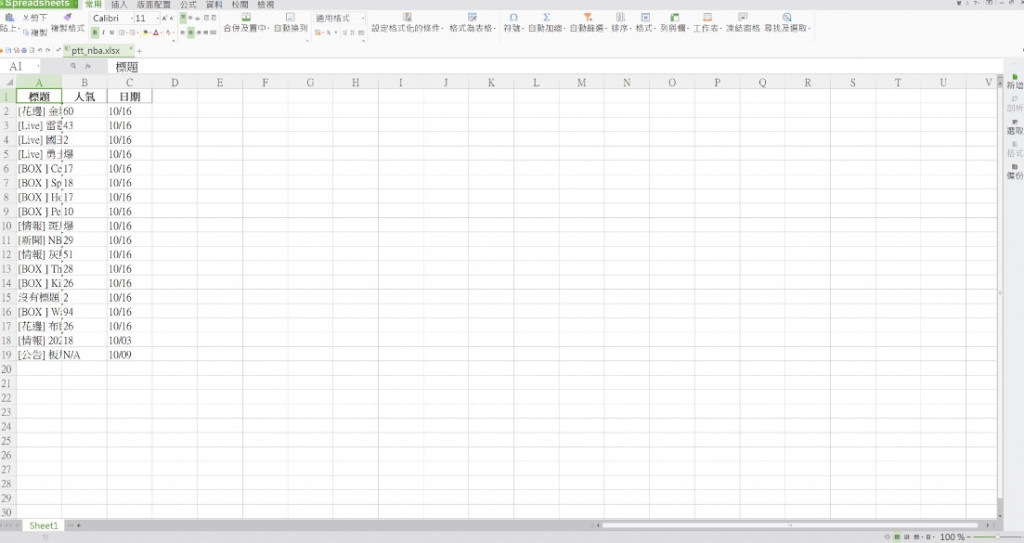The width and height of the screenshot is (1024, 543).
Task: Click 凍結窗格 freeze panes
Action: point(743,23)
